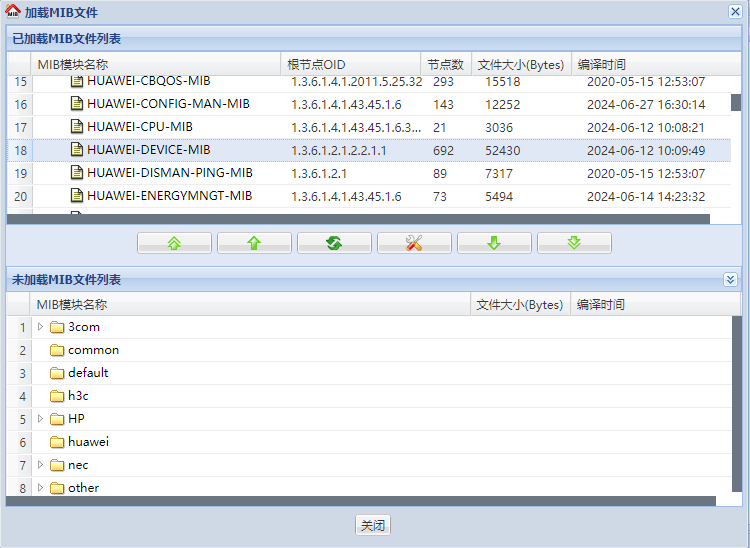The height and width of the screenshot is (548, 750).
Task: Click the 3com folder icon
Action: [57, 327]
